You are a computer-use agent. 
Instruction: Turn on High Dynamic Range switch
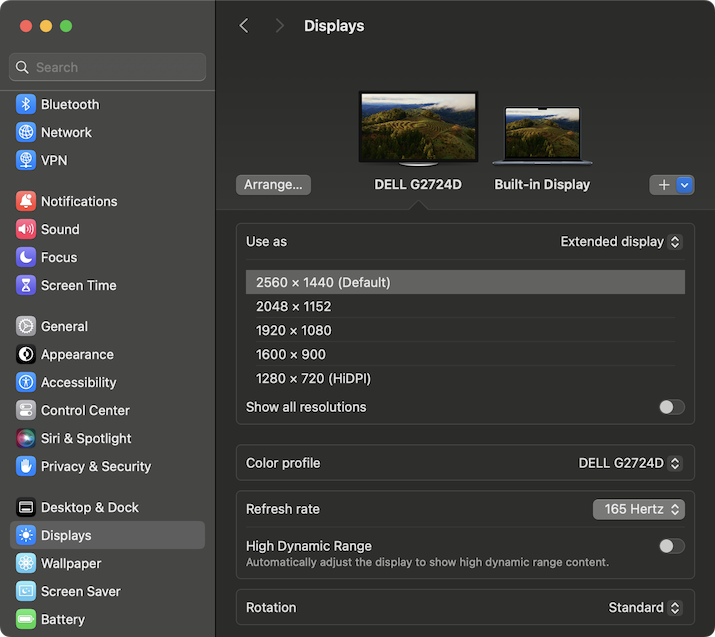671,546
